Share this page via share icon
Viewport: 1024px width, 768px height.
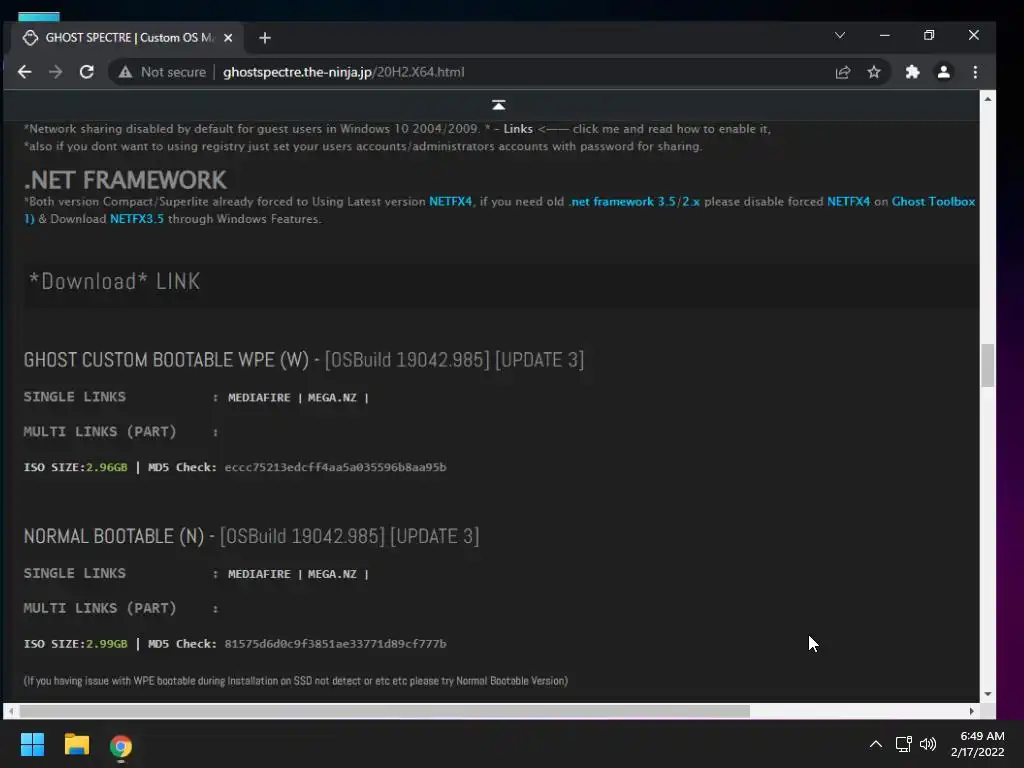843,72
